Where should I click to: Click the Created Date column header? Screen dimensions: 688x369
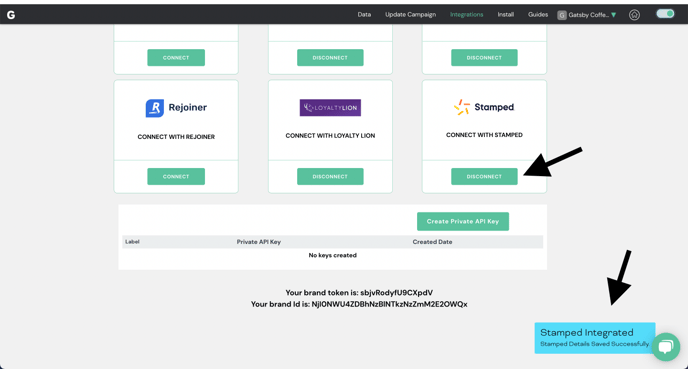point(432,242)
